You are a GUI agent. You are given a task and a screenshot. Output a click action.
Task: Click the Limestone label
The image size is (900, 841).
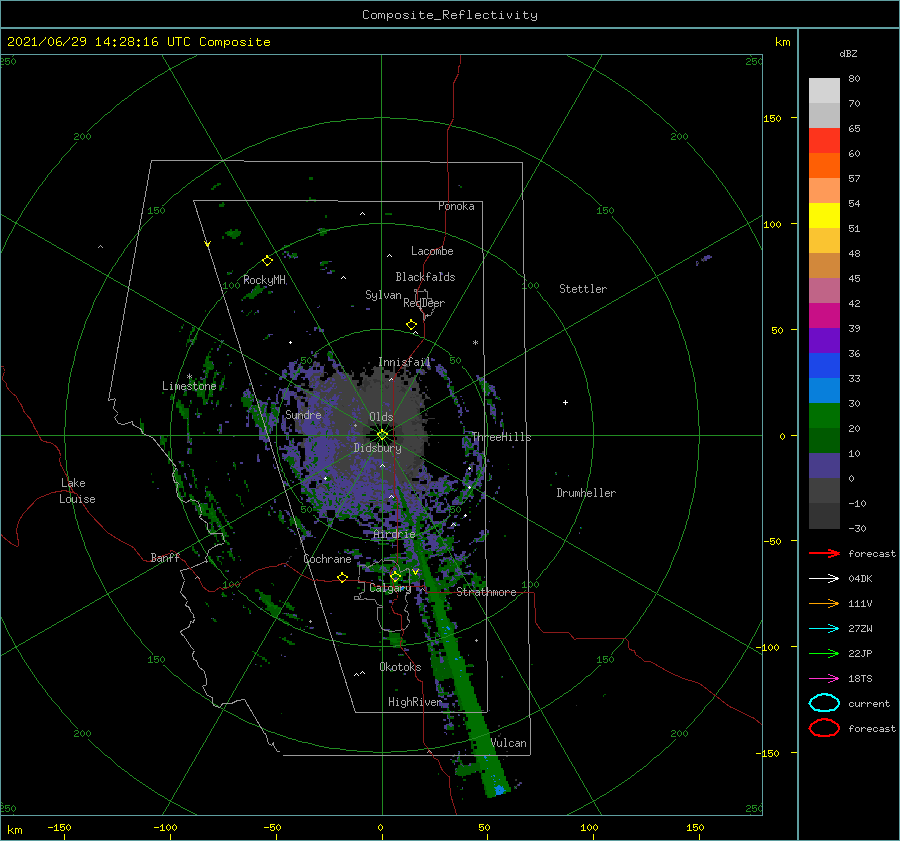tap(189, 386)
